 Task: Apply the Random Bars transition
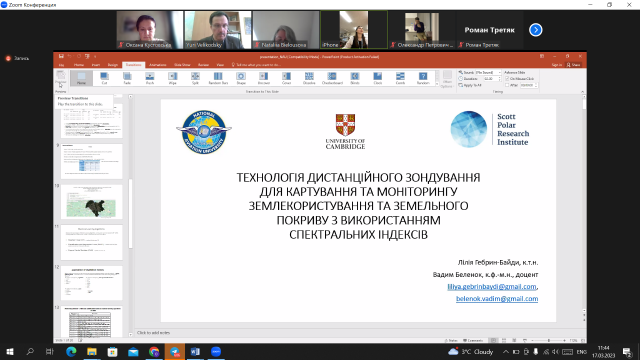click(x=218, y=78)
